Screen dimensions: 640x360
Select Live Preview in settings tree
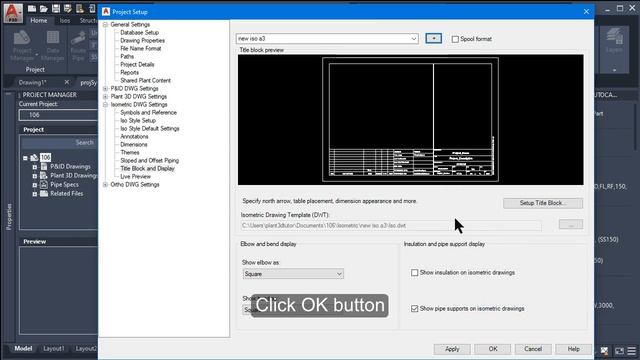tap(136, 177)
